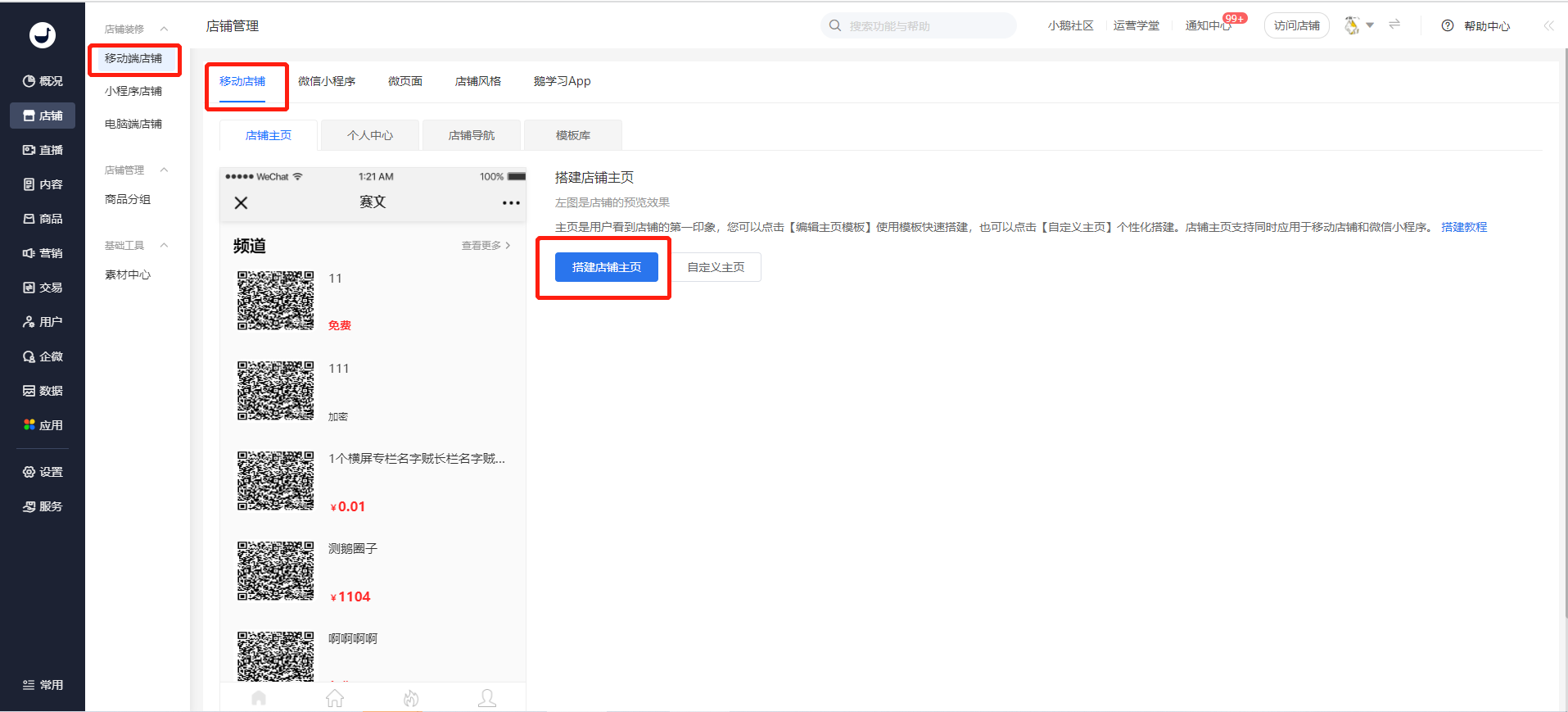Tap the filled home icon in the preview footer
Viewport: 1568px width, 712px height.
tap(259, 698)
